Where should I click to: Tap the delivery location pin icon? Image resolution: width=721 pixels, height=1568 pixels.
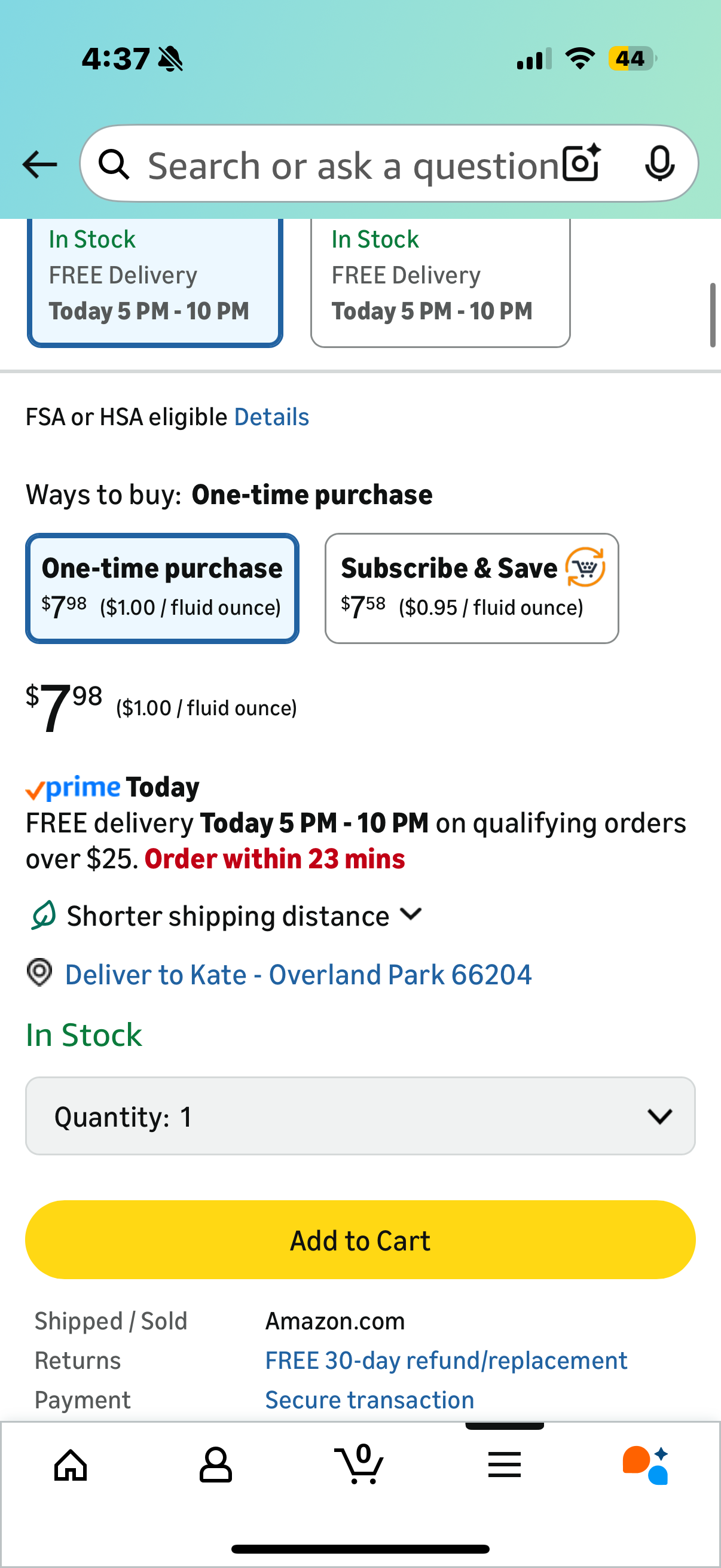(40, 972)
